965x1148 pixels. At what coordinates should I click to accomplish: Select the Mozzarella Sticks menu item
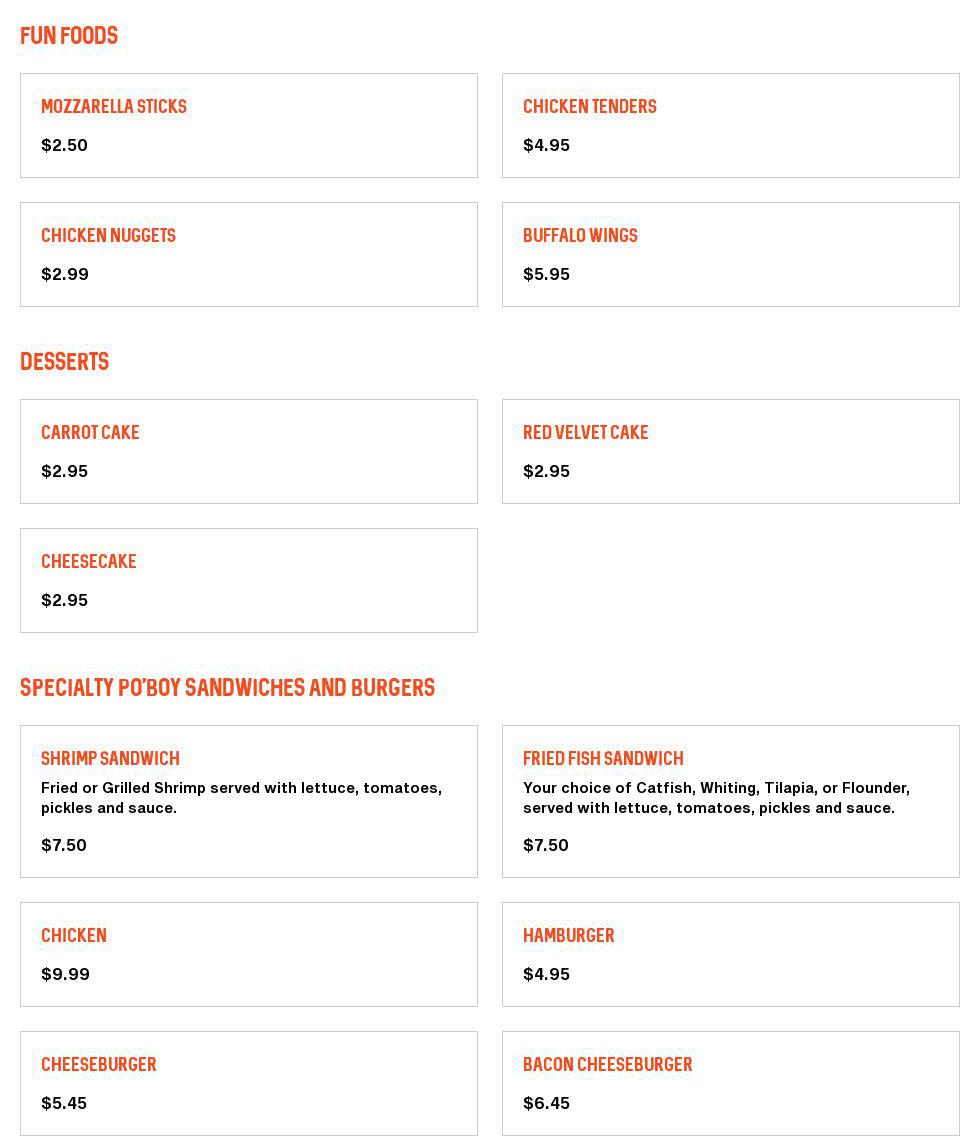pos(248,125)
